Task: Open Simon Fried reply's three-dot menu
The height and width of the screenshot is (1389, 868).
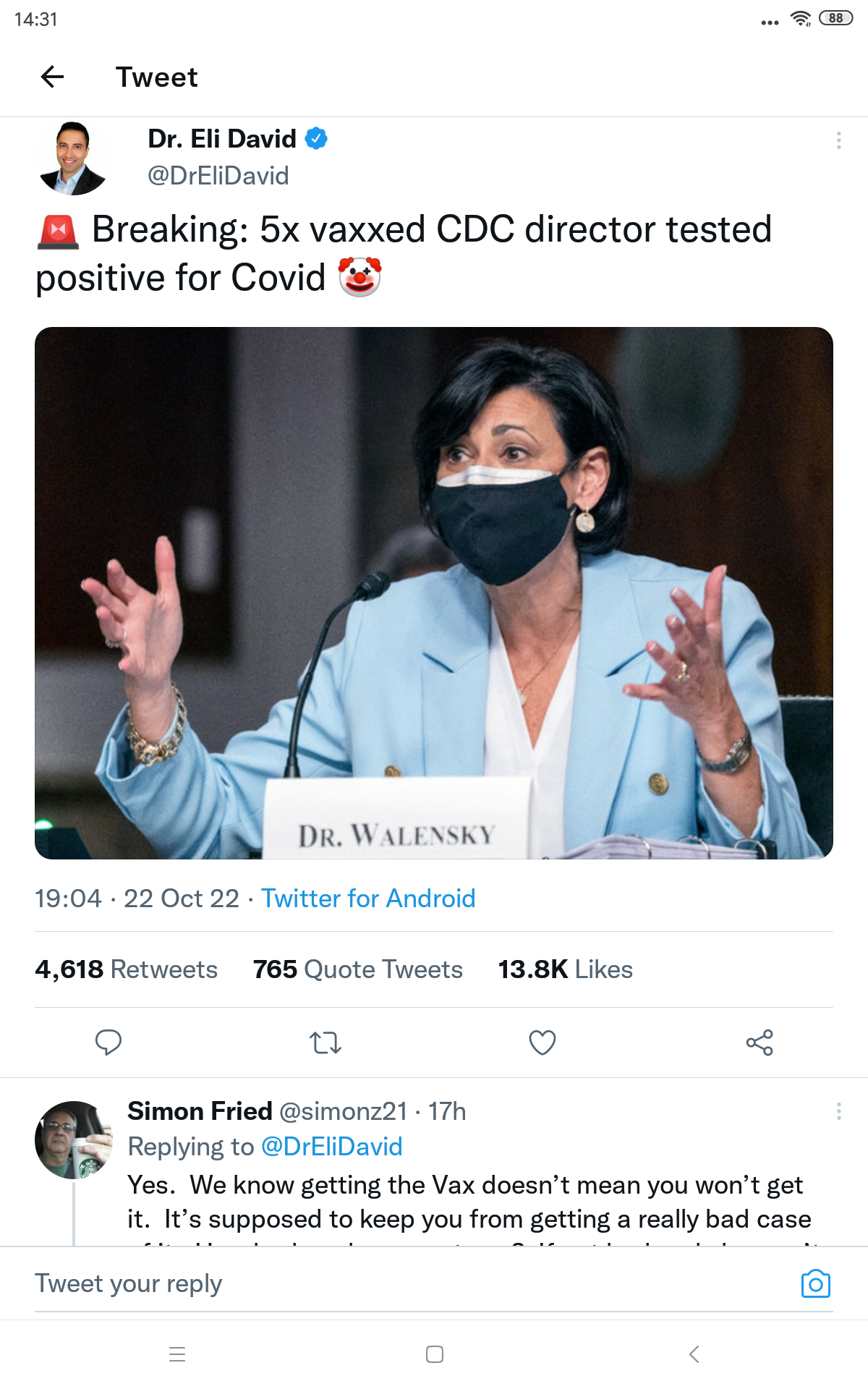Action: 838,1111
